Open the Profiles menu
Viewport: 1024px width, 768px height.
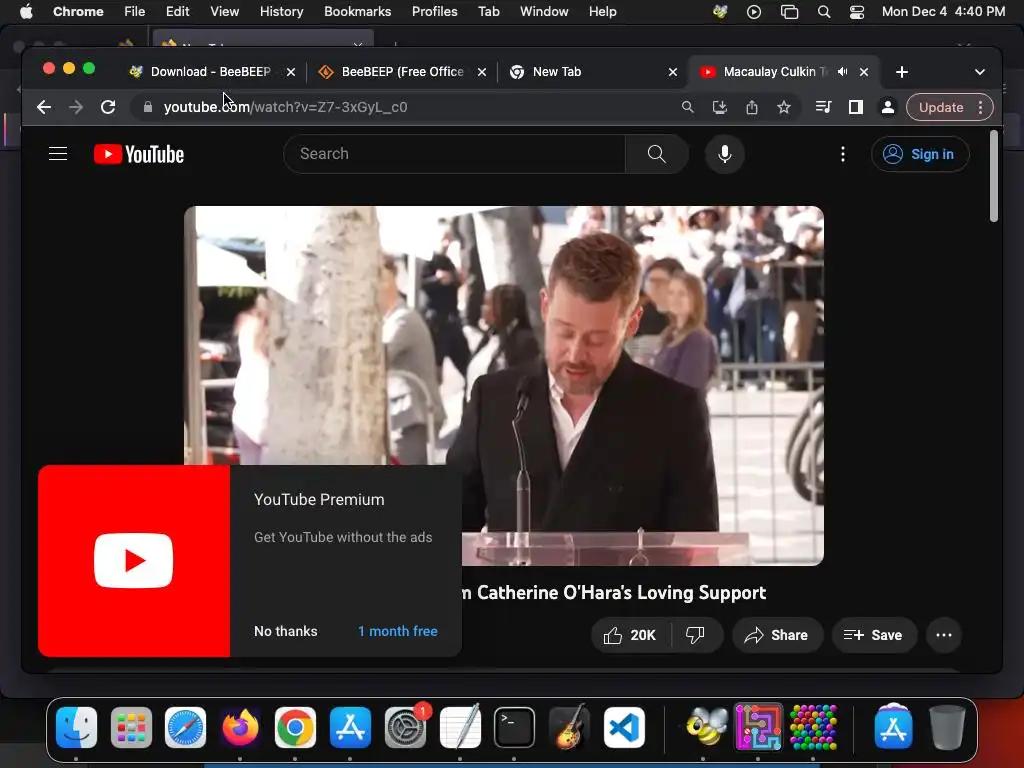[434, 12]
